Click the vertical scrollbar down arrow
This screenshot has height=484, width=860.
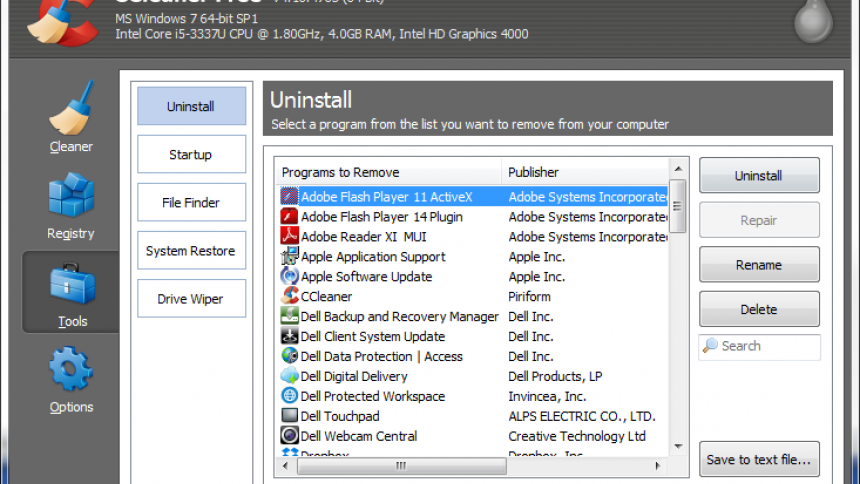coord(678,447)
